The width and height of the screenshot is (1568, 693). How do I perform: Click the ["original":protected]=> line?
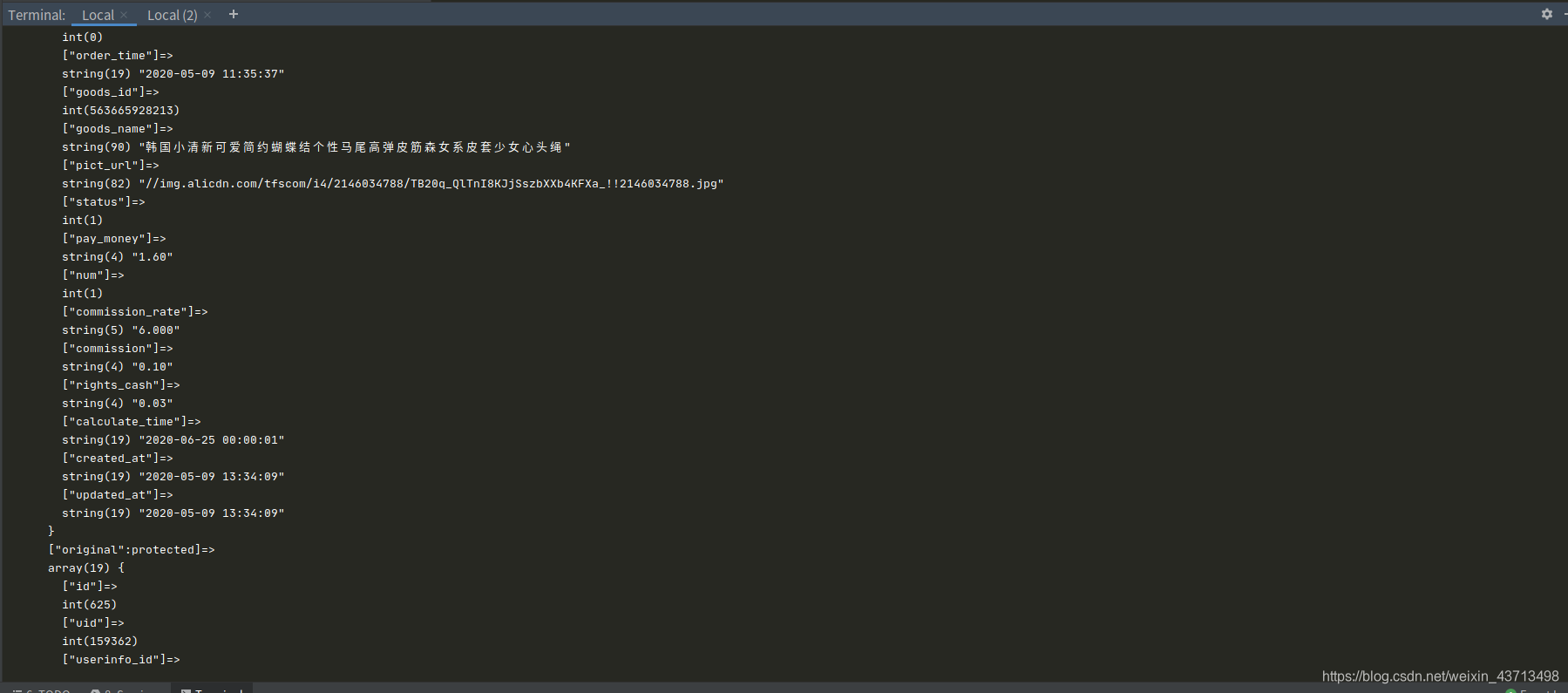pyautogui.click(x=132, y=550)
